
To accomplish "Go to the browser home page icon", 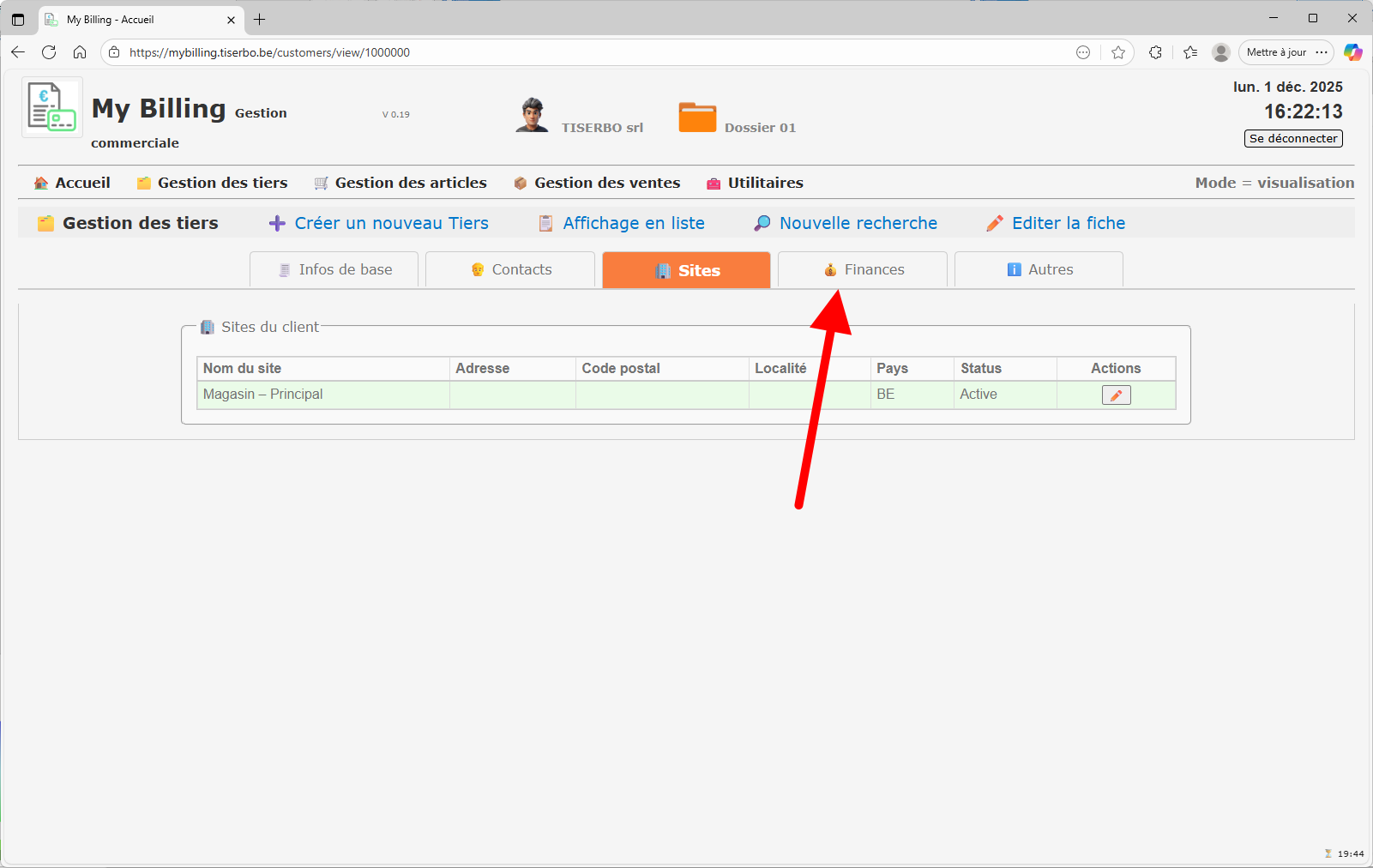I will point(80,52).
